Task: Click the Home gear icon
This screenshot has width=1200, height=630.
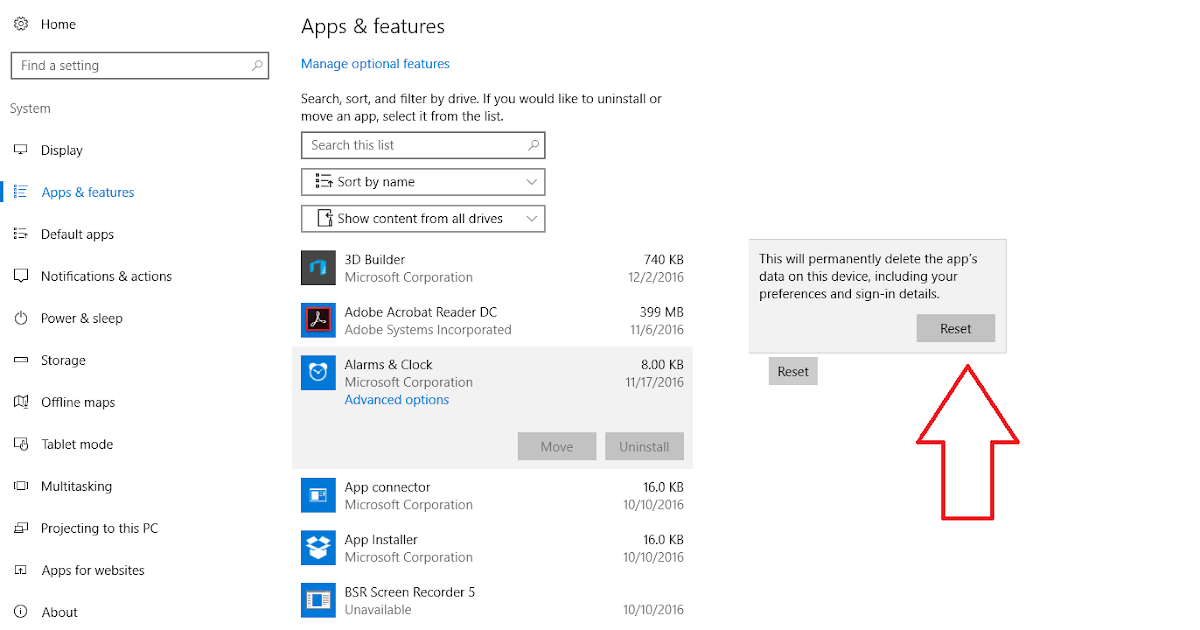Action: [x=21, y=23]
